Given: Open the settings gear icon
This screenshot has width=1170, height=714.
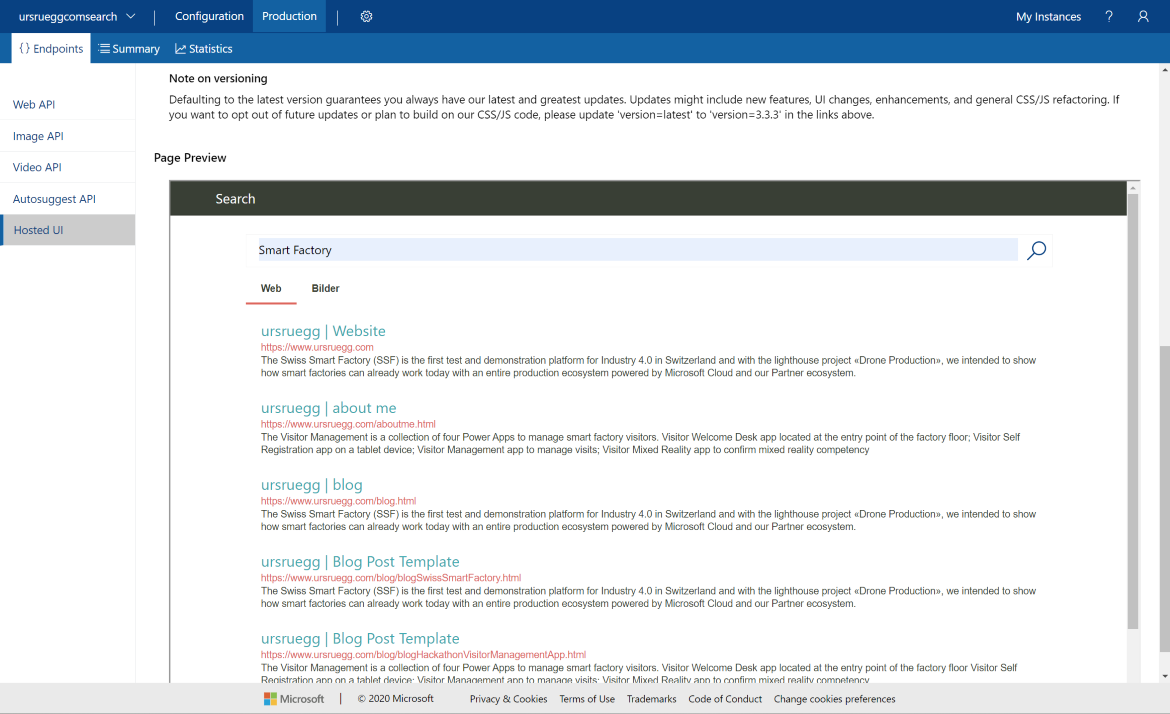Looking at the screenshot, I should point(366,16).
